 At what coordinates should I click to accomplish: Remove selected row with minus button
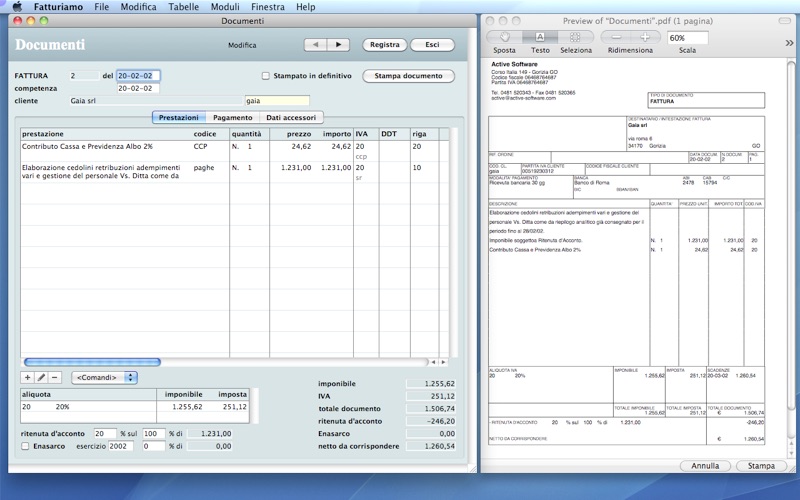pos(55,377)
